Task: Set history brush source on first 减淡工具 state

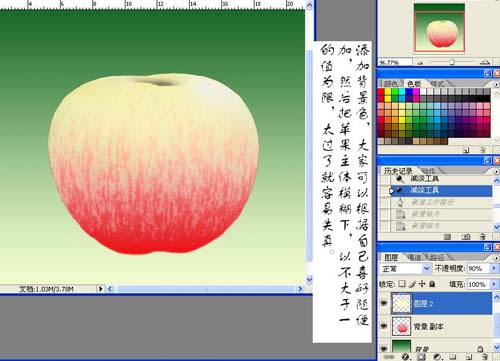Action: [385, 179]
